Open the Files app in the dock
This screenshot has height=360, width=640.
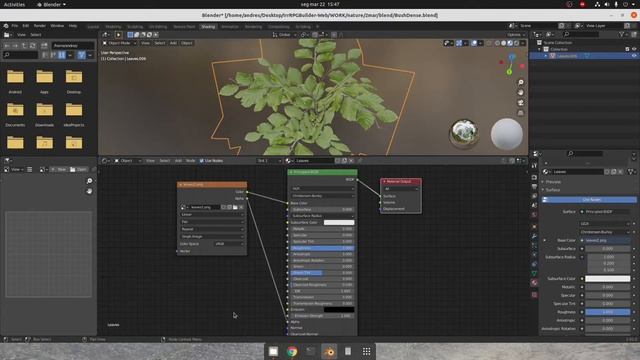(273, 351)
